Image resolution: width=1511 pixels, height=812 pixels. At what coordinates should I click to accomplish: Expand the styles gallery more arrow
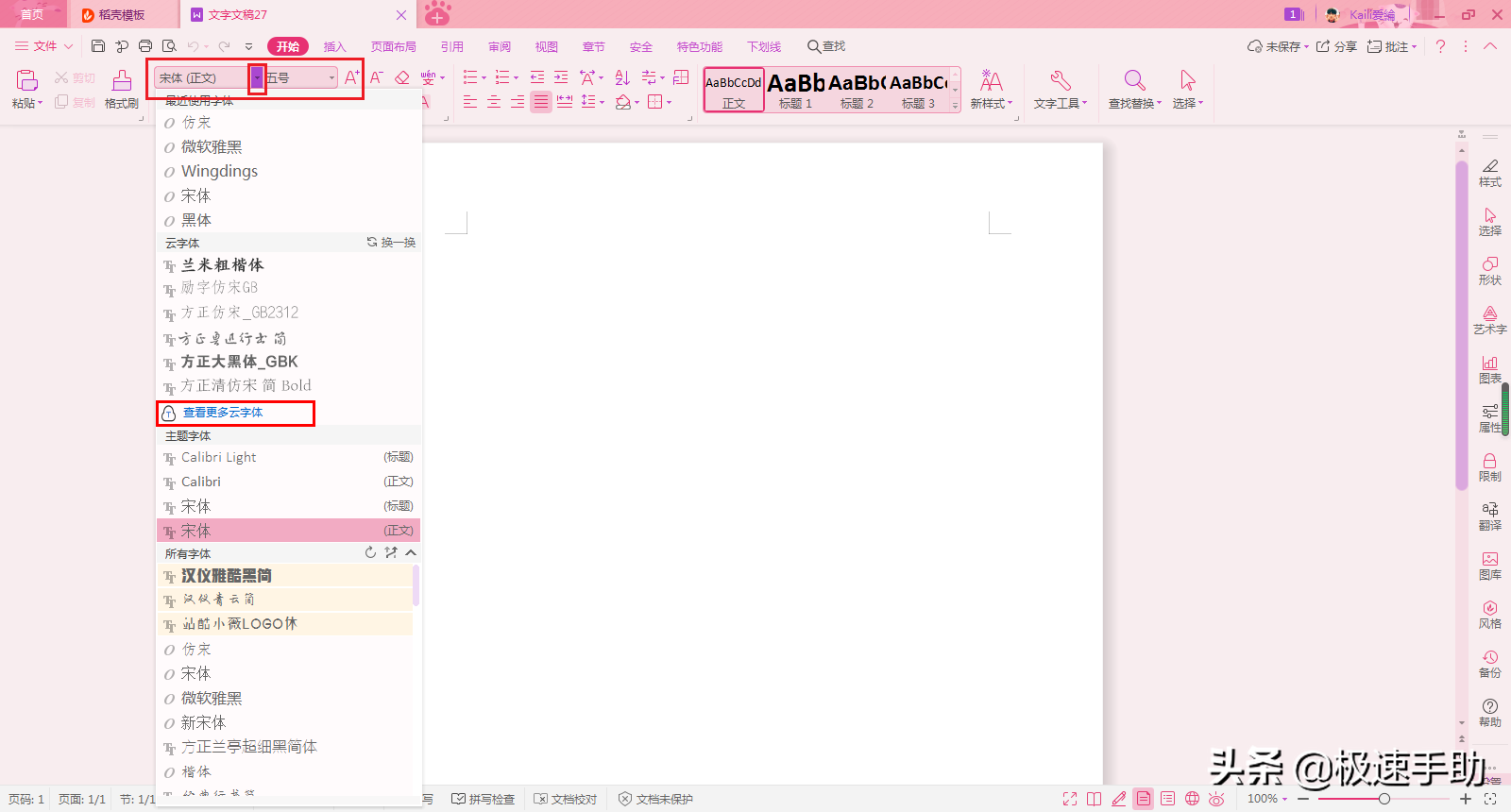coord(956,106)
